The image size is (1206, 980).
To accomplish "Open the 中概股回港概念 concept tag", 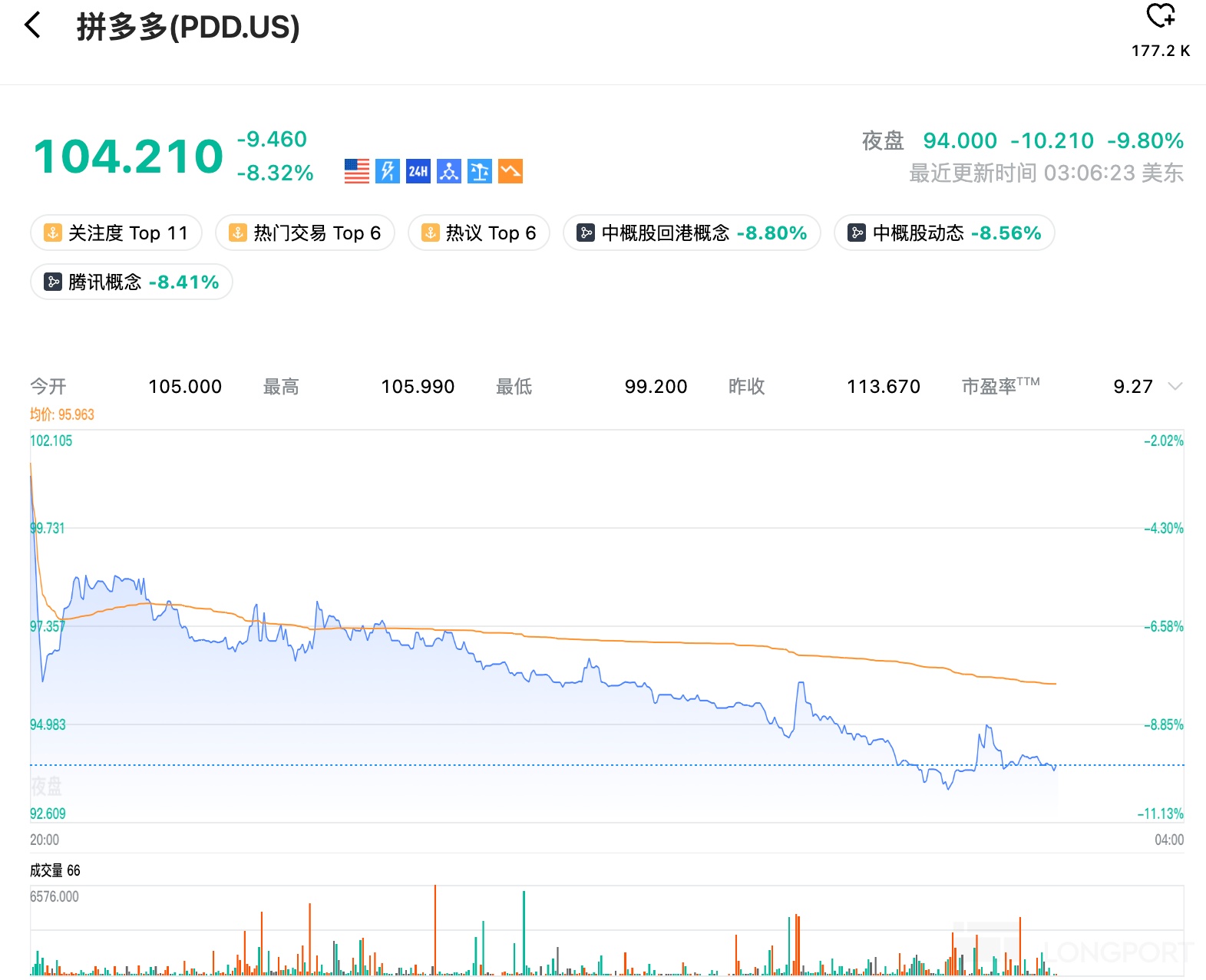I will (692, 233).
